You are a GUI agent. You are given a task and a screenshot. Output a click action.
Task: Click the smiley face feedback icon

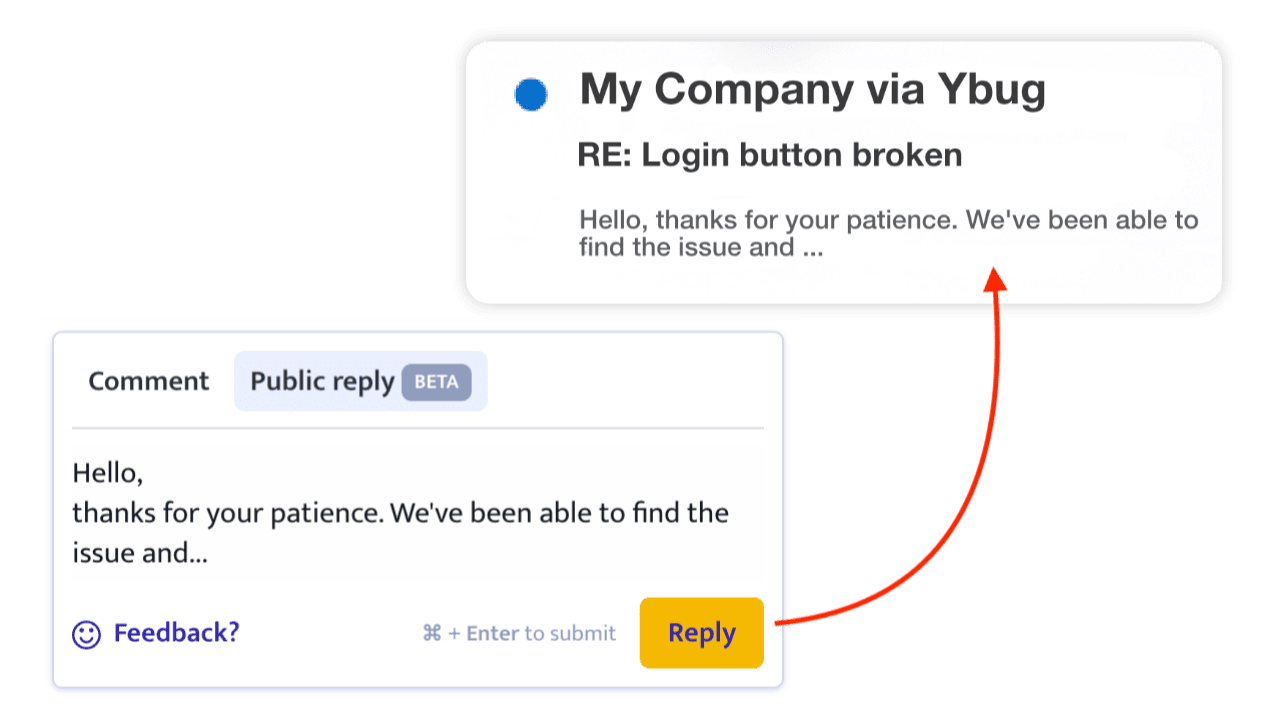click(x=87, y=634)
